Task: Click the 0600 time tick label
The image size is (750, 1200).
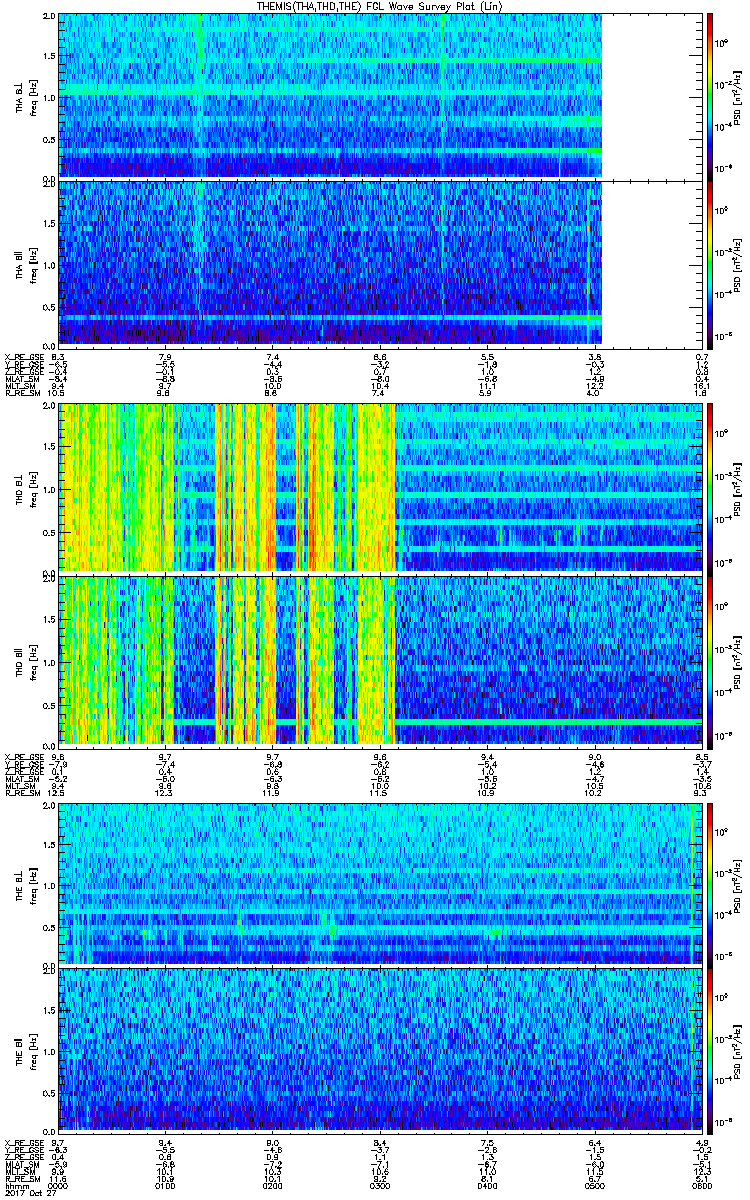Action: (702, 1186)
